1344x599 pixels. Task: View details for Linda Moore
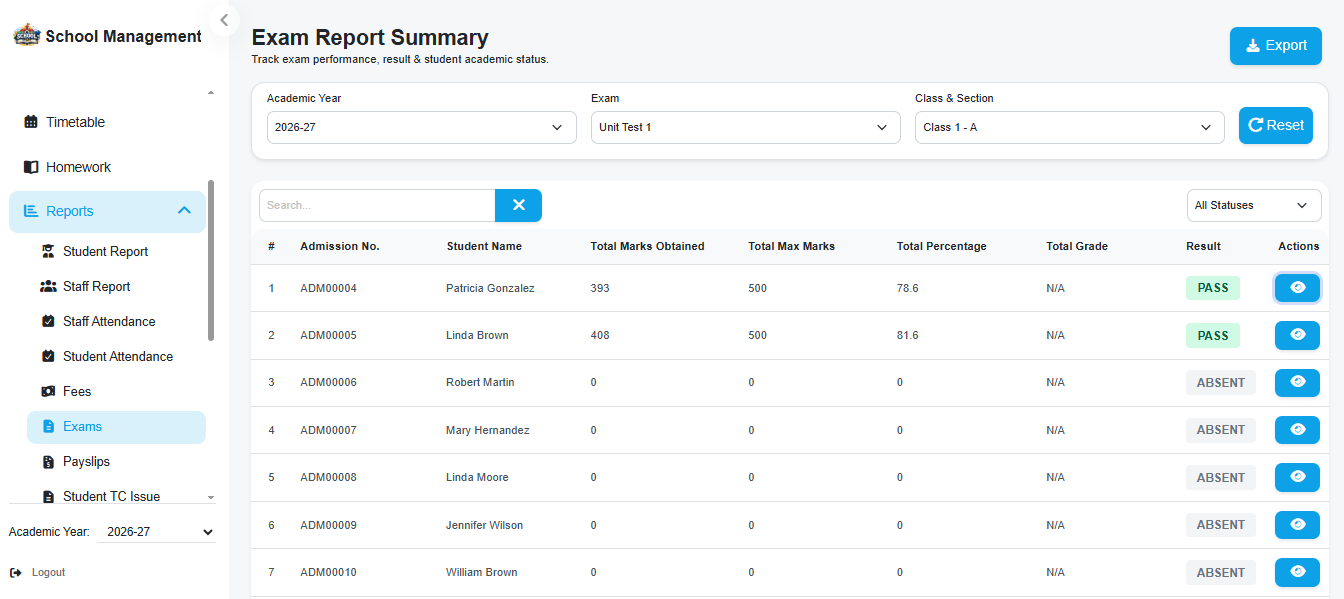click(x=1297, y=477)
